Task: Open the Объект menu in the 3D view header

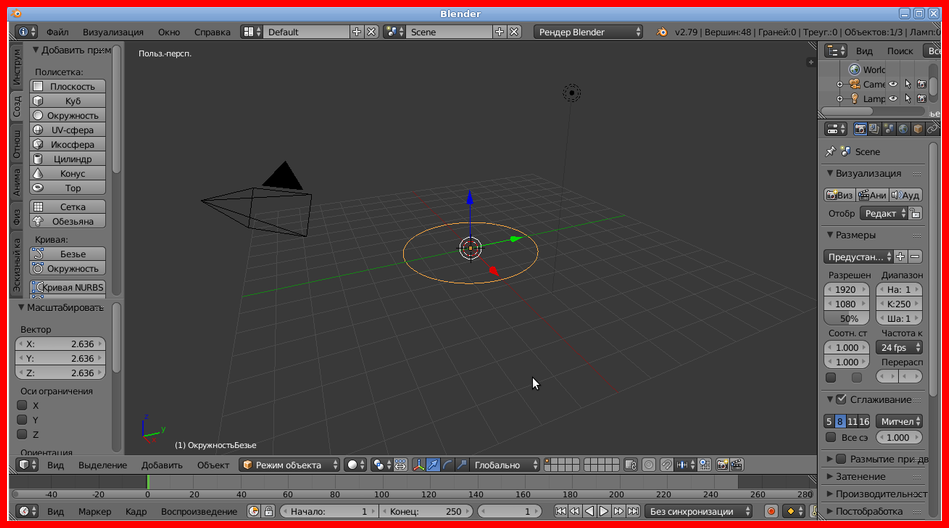Action: (213, 465)
